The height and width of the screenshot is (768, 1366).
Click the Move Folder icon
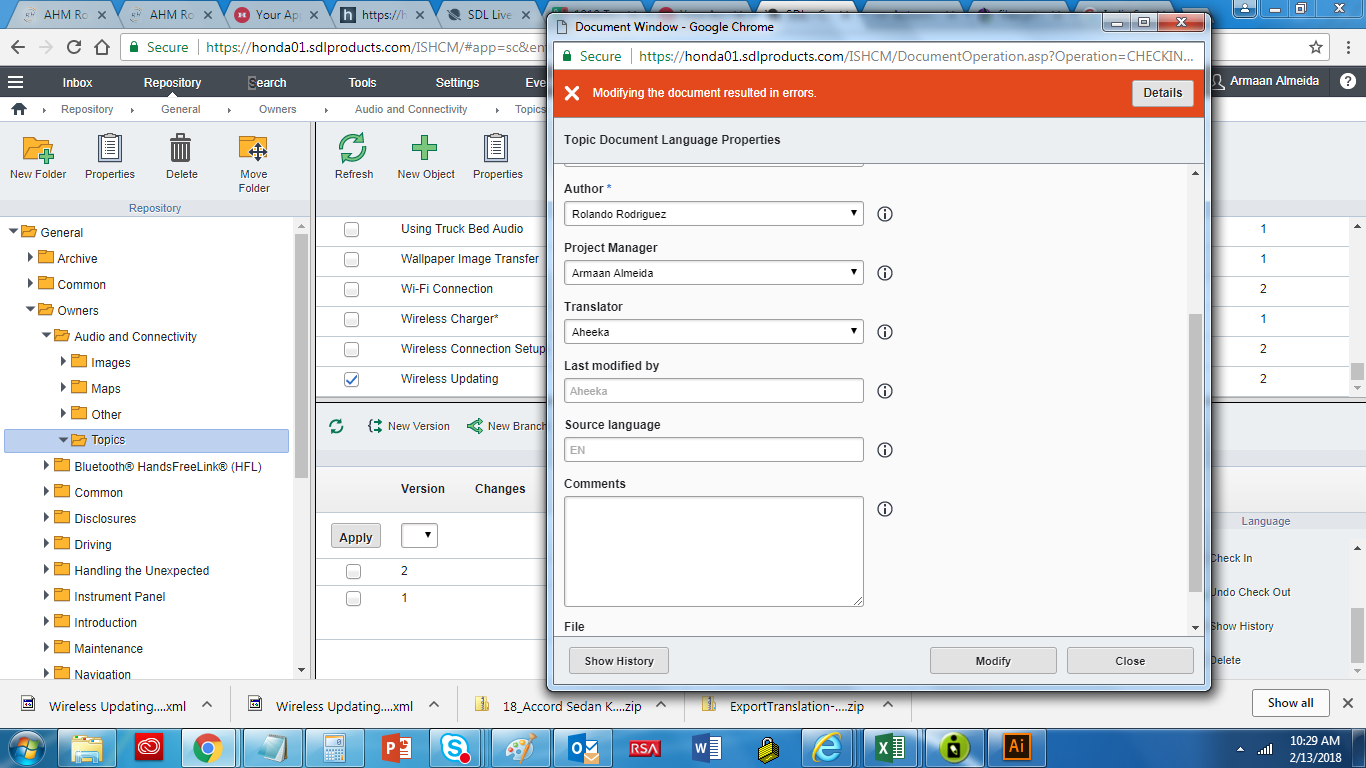(x=253, y=149)
